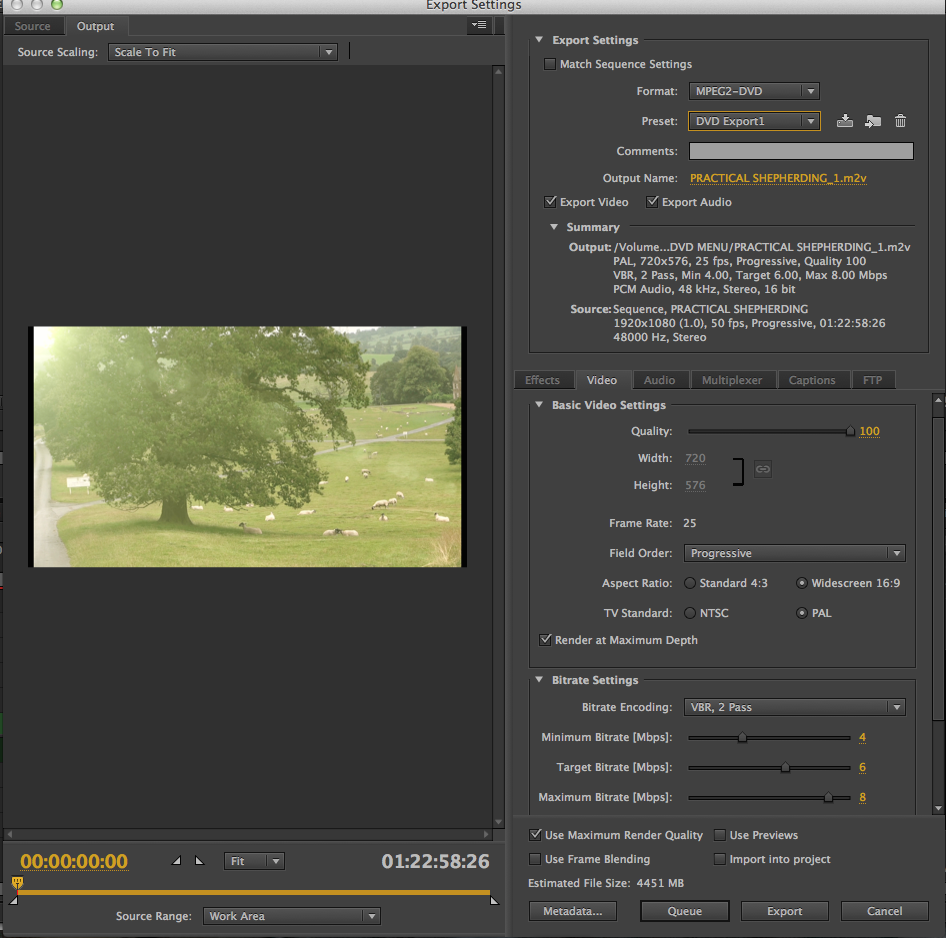Switch to the Audio tab
This screenshot has width=946, height=938.
click(x=659, y=380)
